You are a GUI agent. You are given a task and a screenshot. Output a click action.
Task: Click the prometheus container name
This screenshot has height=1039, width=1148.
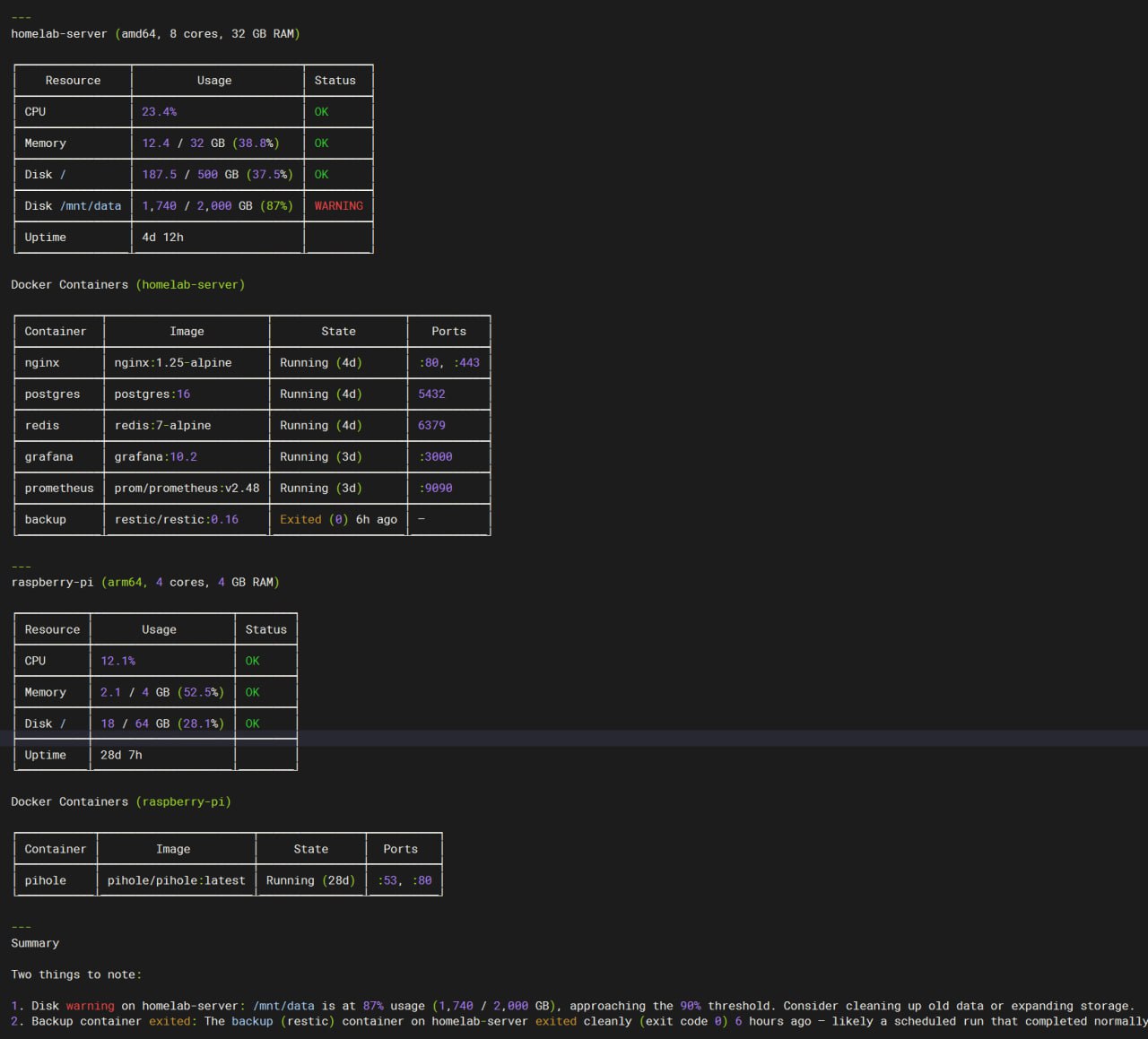(x=59, y=489)
